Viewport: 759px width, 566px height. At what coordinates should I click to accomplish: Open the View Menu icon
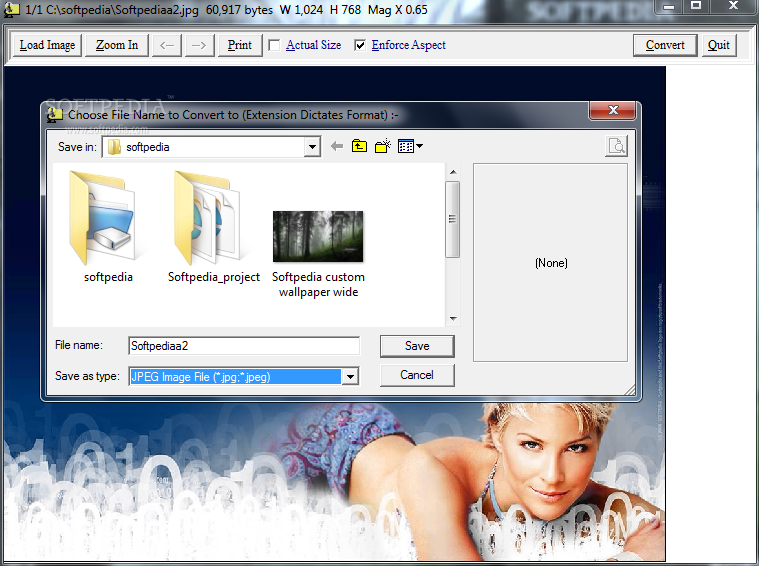406,146
